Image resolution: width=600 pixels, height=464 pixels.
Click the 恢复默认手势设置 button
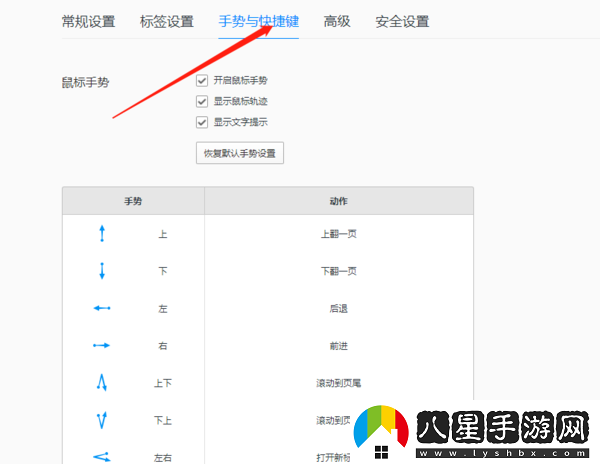[240, 153]
